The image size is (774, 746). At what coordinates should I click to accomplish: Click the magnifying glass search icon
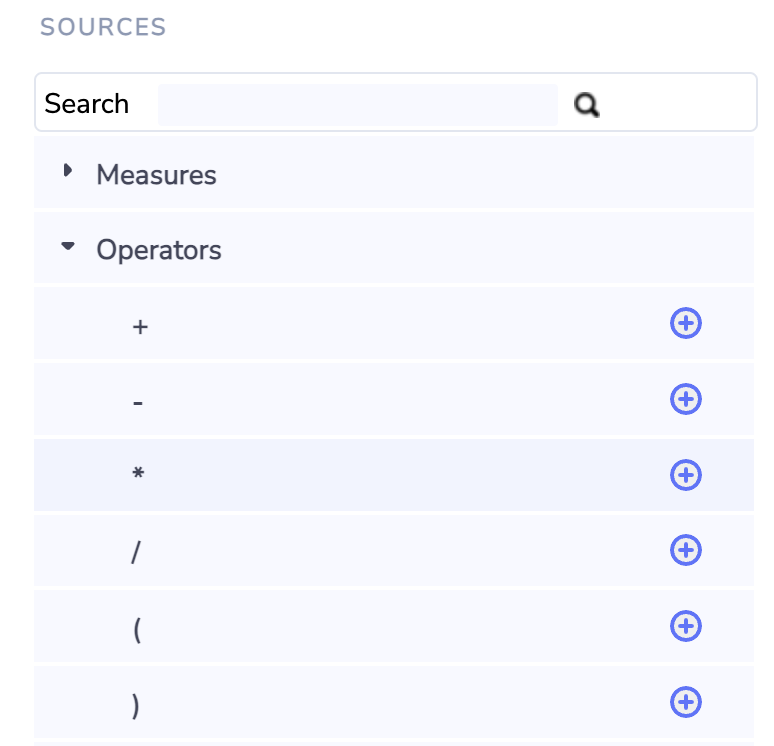coord(587,104)
